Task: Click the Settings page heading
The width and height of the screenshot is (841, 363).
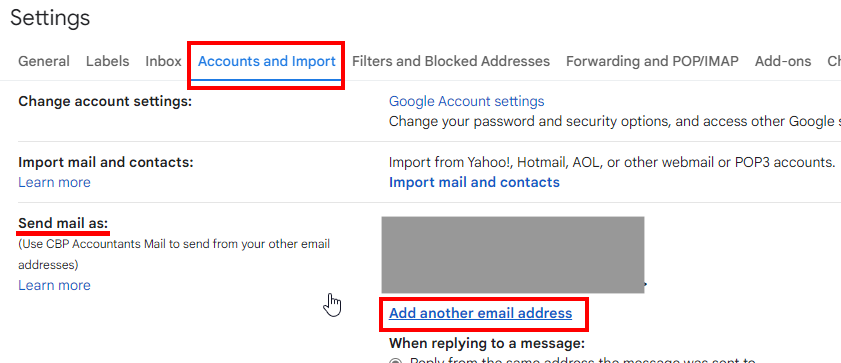Action: pos(50,18)
